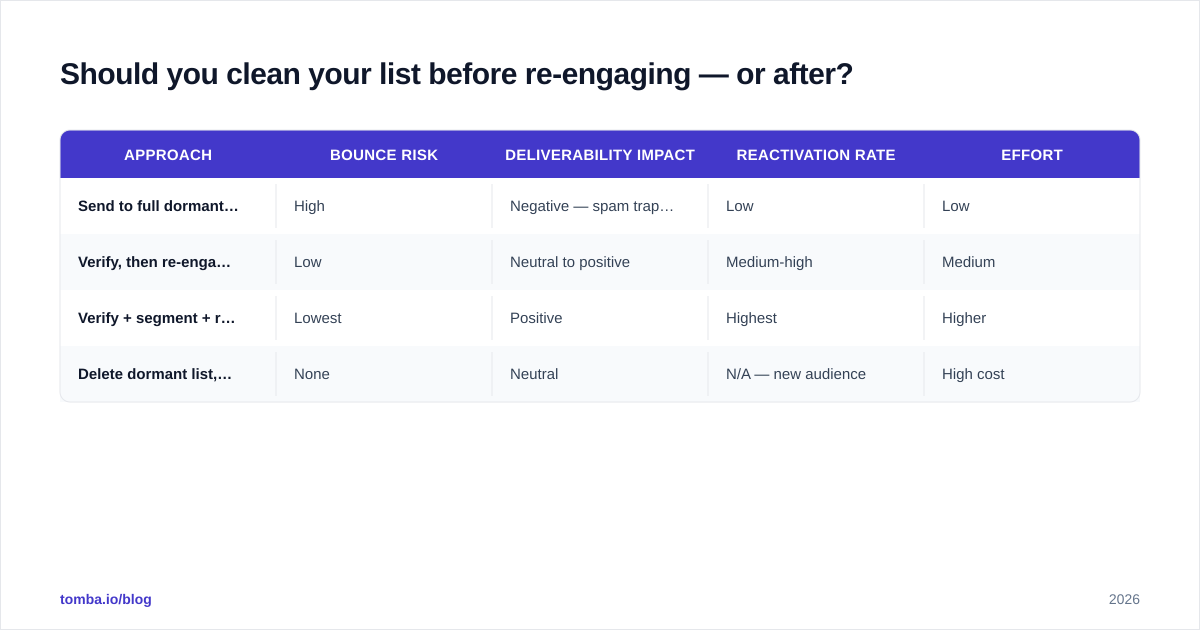The image size is (1200, 630).
Task: Click the 'High cost' effort cell
Action: (x=1032, y=374)
